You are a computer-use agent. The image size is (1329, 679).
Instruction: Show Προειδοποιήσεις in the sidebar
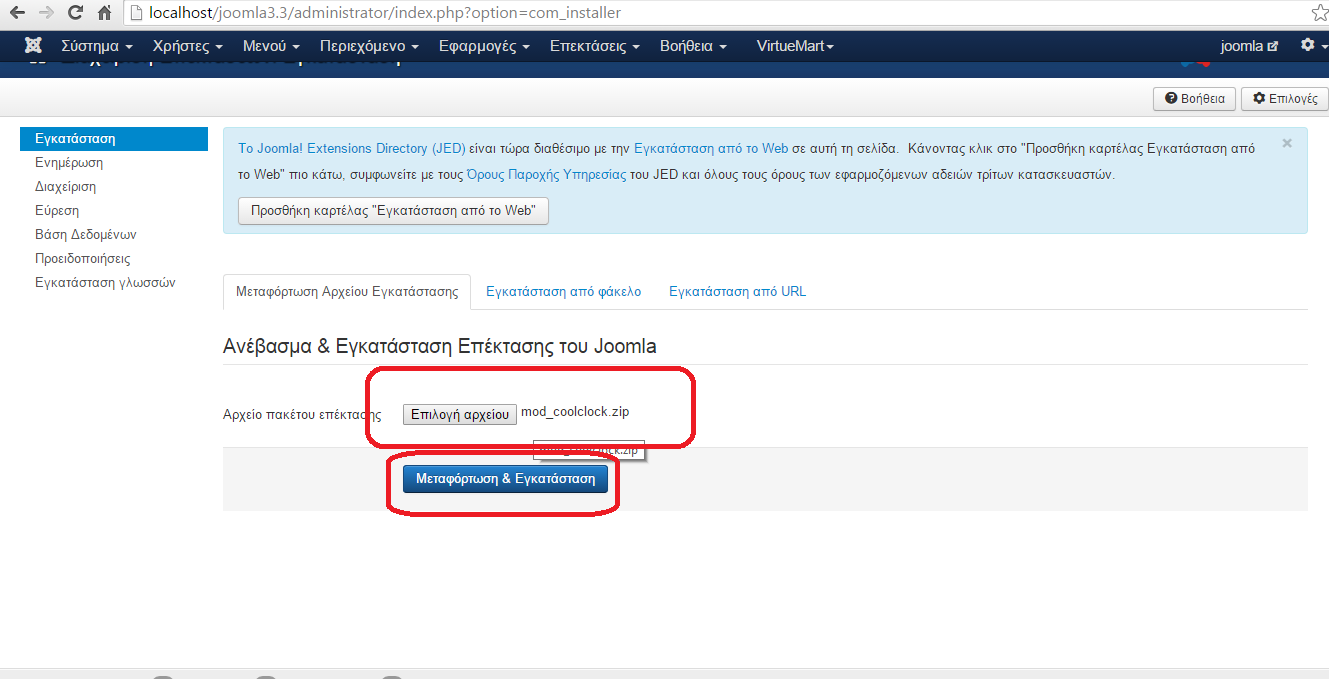[82, 259]
